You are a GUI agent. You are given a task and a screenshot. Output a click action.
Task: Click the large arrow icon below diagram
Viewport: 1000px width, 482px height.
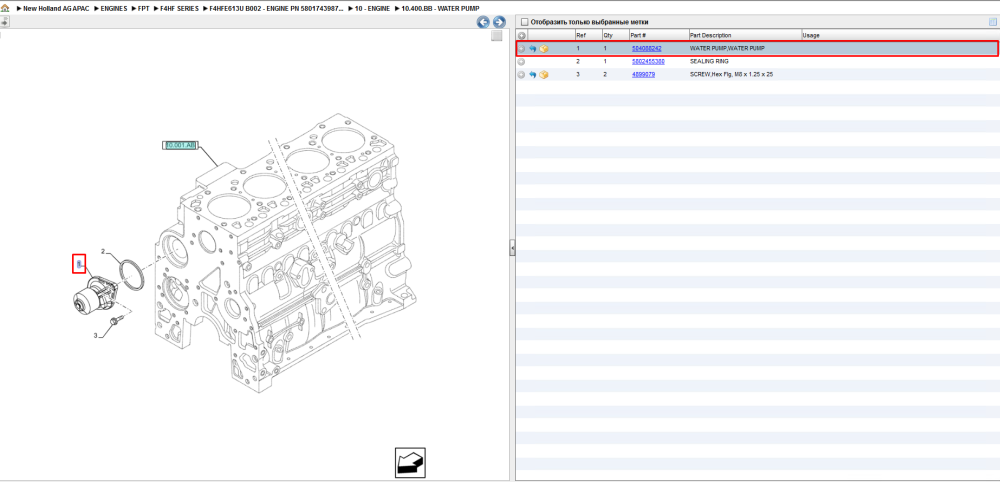(x=410, y=463)
